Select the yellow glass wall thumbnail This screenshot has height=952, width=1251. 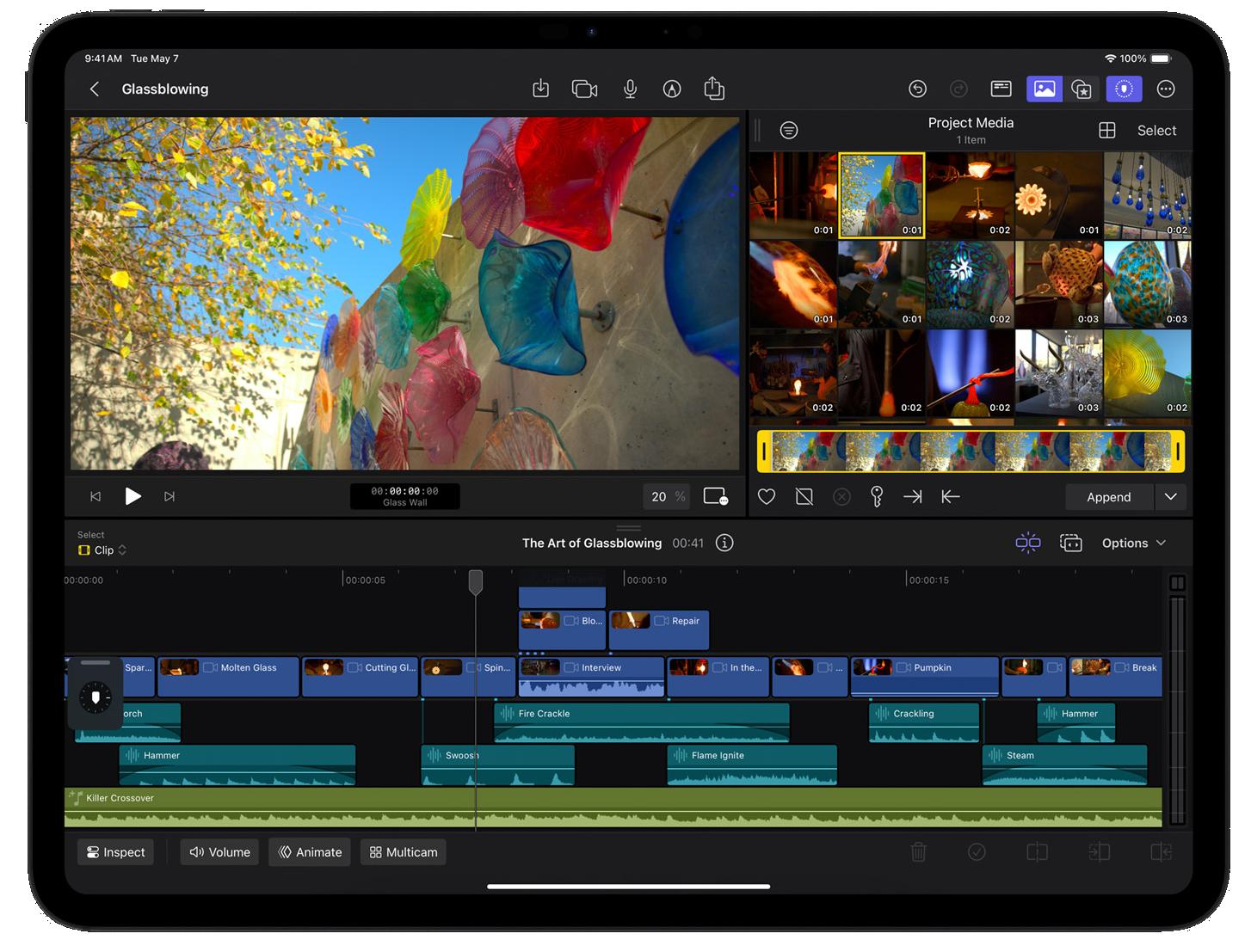point(881,195)
